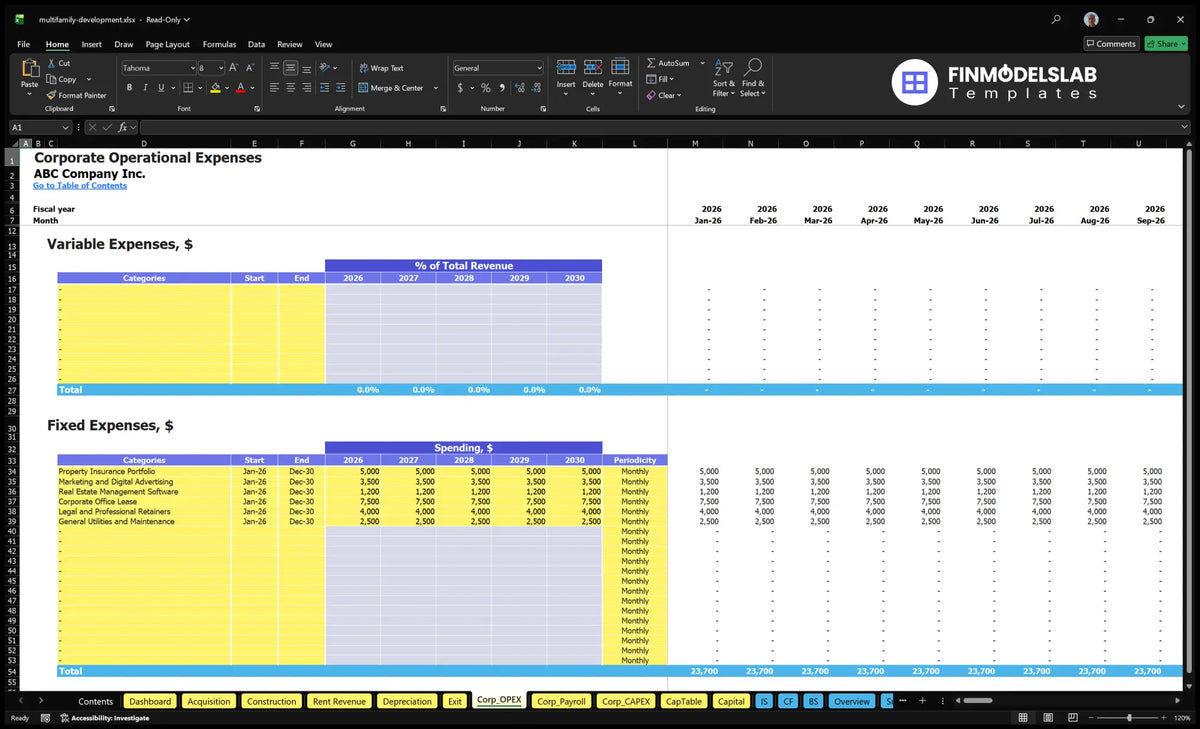The image size is (1200, 729).
Task: Open Find & Select magnifier menu
Action: pyautogui.click(x=753, y=77)
